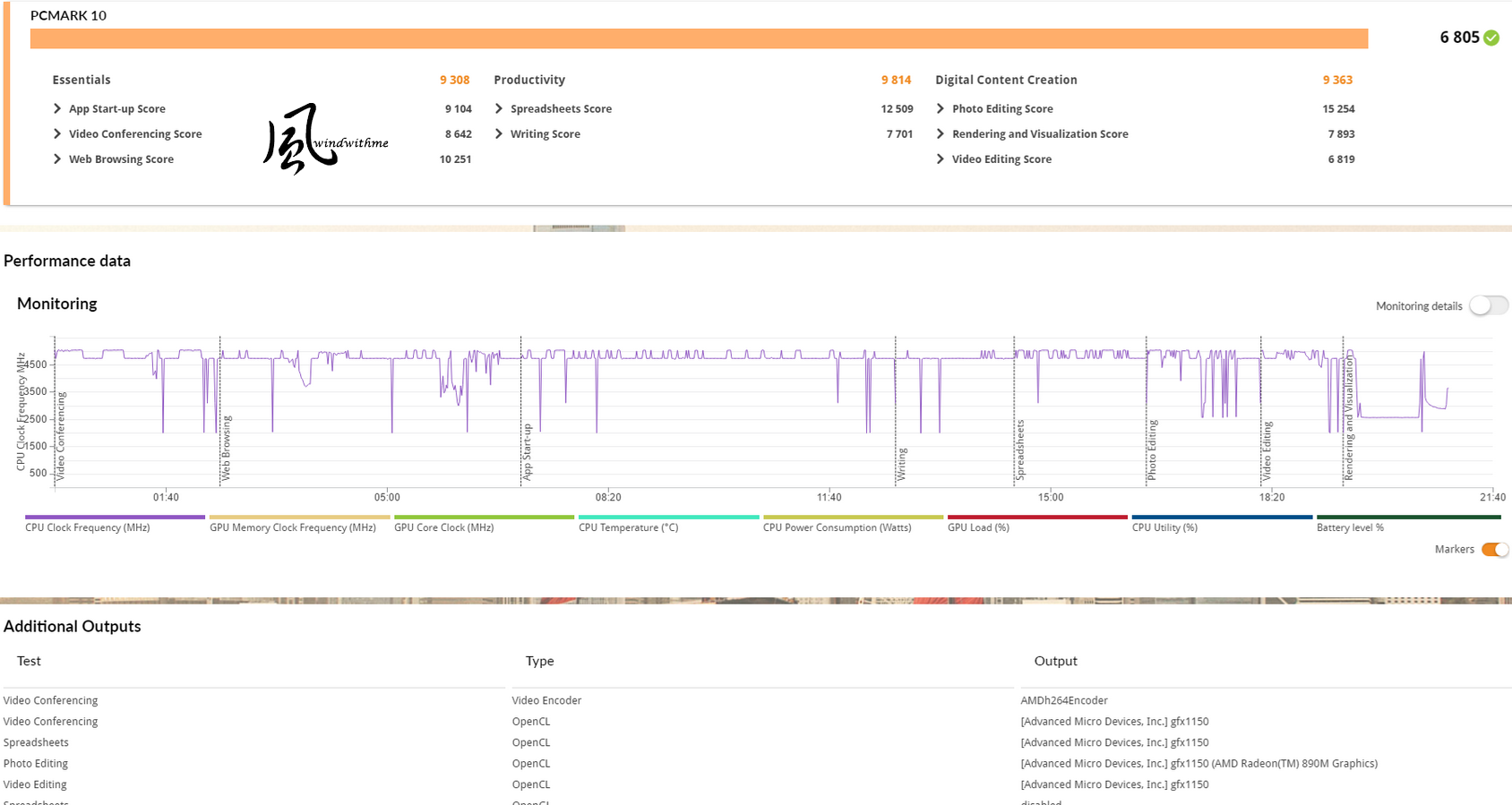Click the green validation checkmark beside 6 805
Screen dimensions: 1512x805
click(x=1491, y=38)
